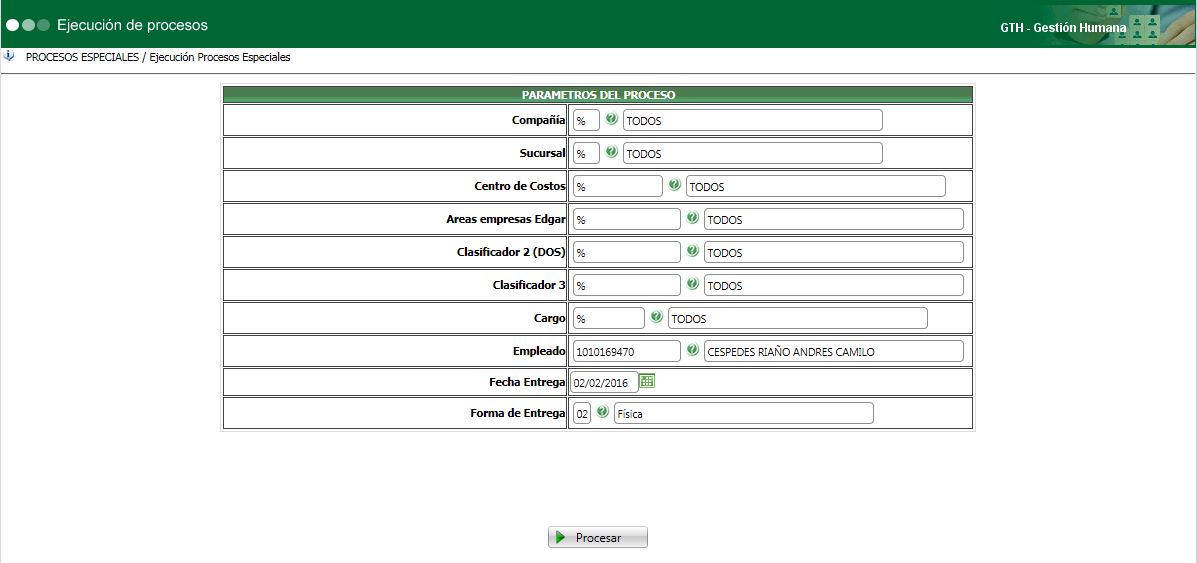Viewport: 1197px width, 563px height.
Task: Click the Clasificador 2 (DOS) label
Action: pyautogui.click(x=511, y=251)
